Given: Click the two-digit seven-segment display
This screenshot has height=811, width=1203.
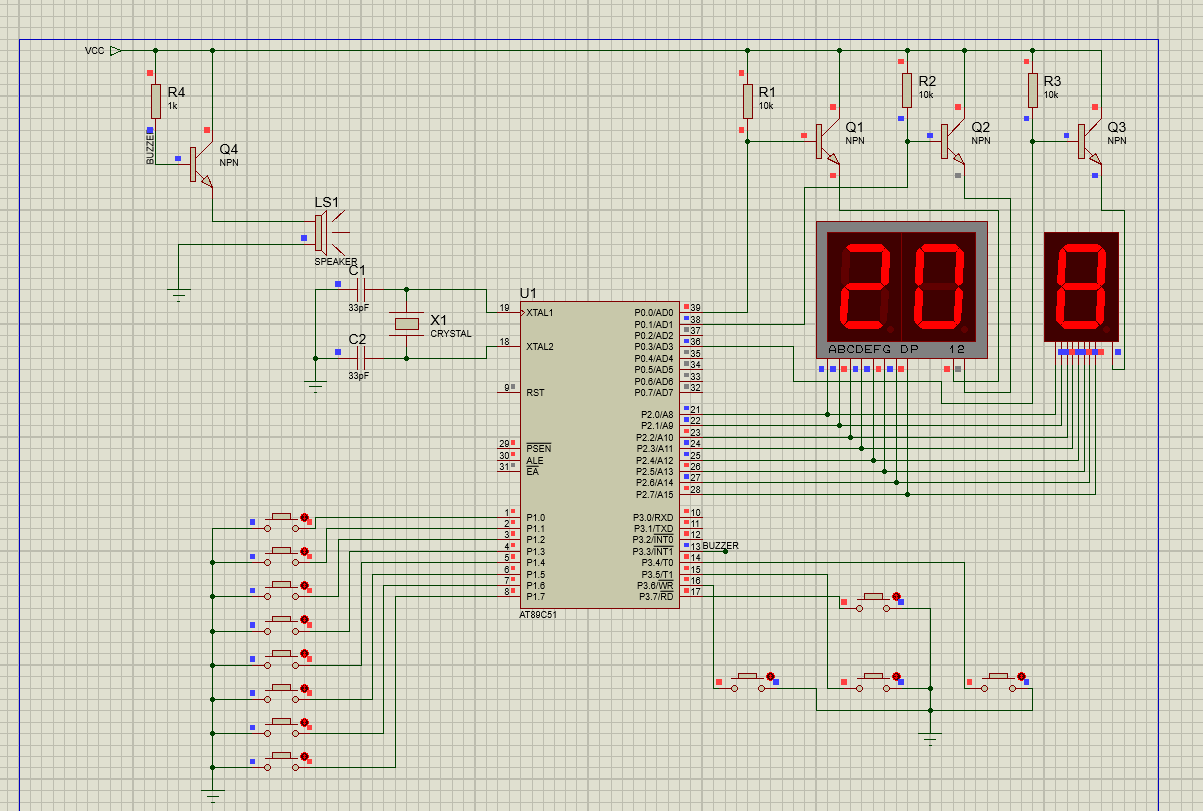Looking at the screenshot, I should (x=902, y=290).
